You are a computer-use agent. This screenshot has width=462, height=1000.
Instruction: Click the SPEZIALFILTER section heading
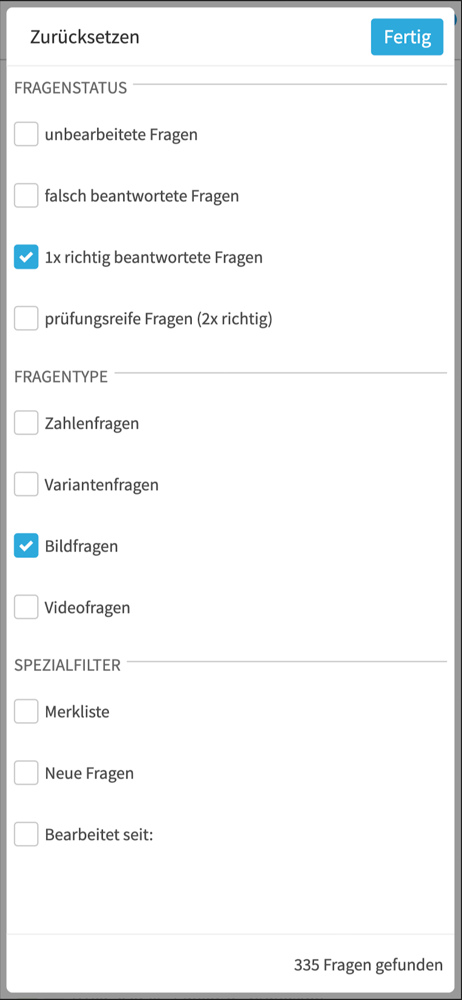[68, 665]
